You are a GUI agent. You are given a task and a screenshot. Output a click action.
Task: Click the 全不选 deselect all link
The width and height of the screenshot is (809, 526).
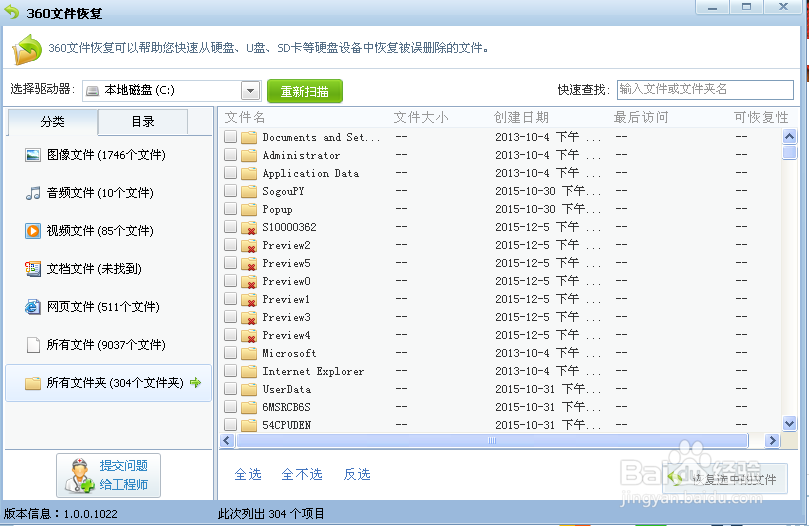coord(302,474)
